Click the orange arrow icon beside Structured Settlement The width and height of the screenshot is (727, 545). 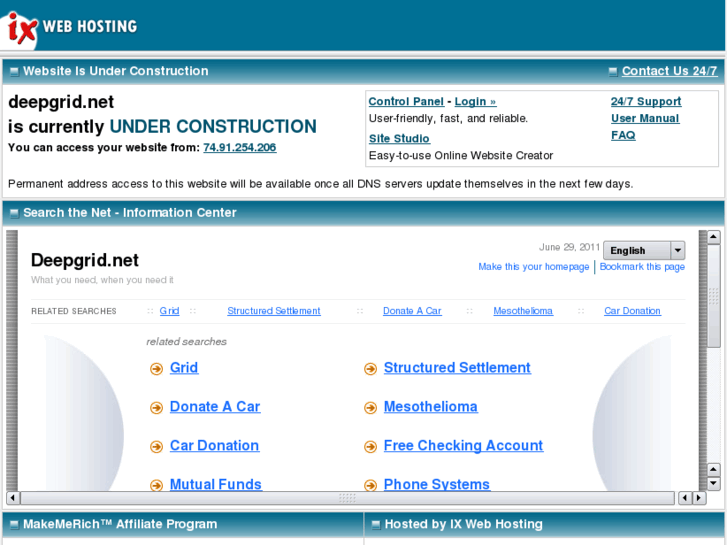(370, 369)
